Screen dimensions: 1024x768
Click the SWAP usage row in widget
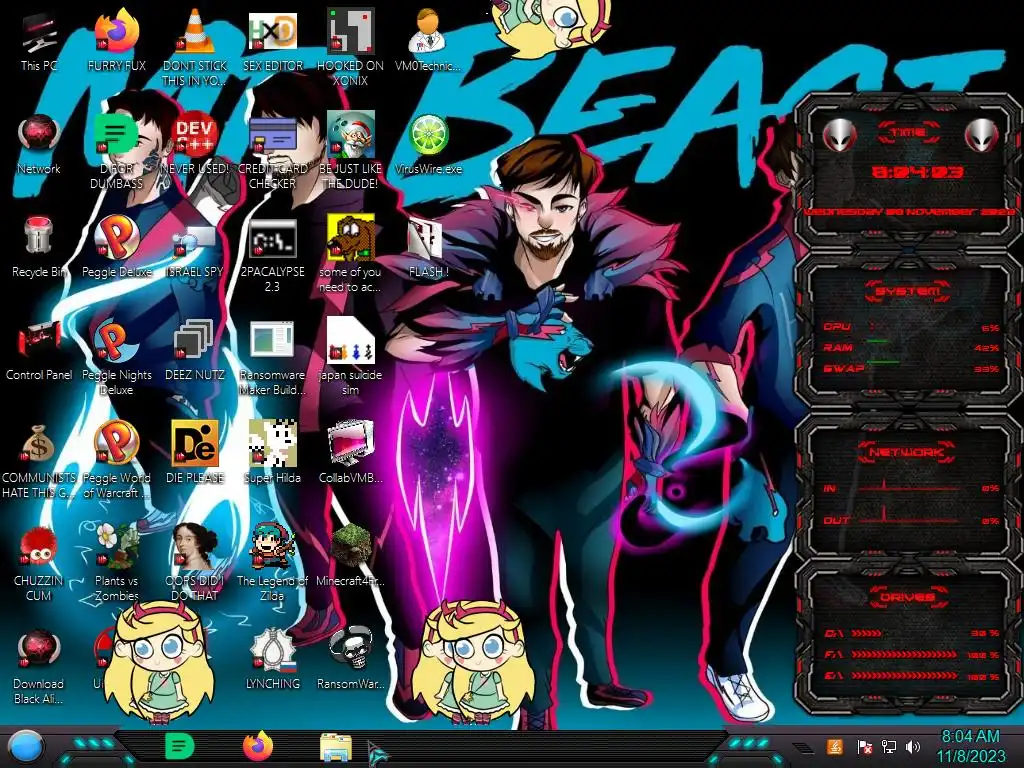(911, 368)
